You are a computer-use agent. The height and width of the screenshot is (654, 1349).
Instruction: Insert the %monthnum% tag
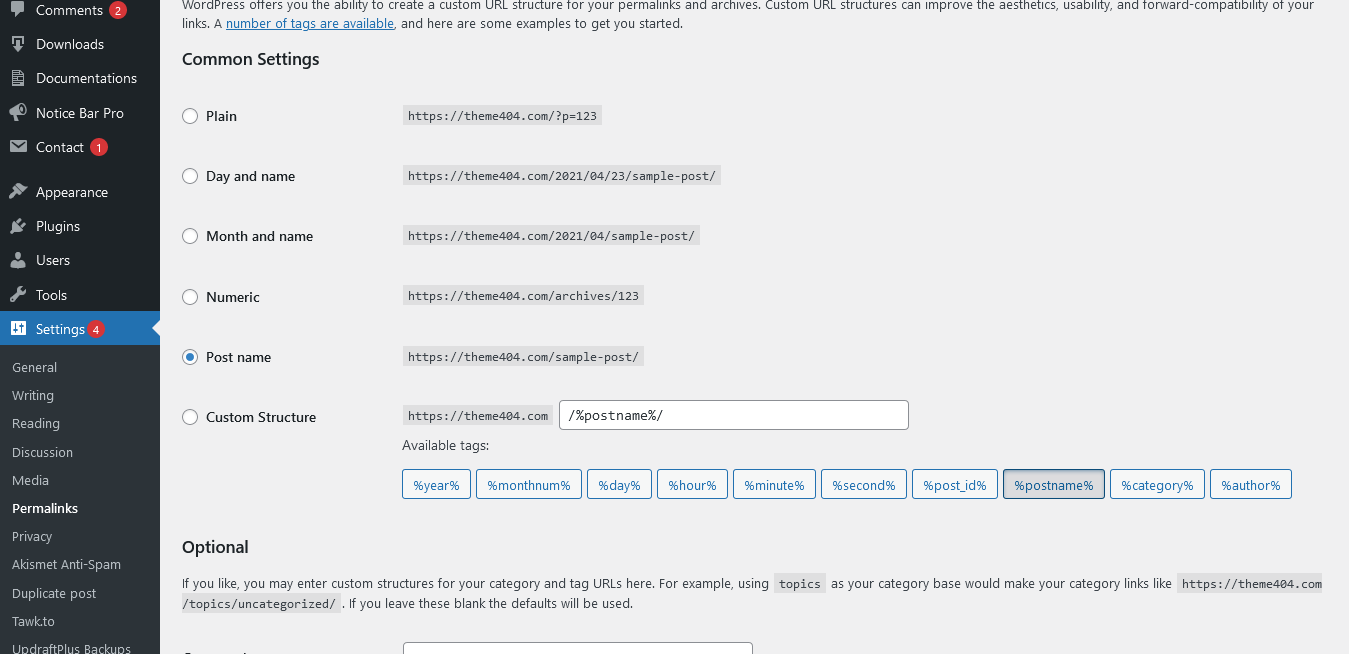[529, 485]
